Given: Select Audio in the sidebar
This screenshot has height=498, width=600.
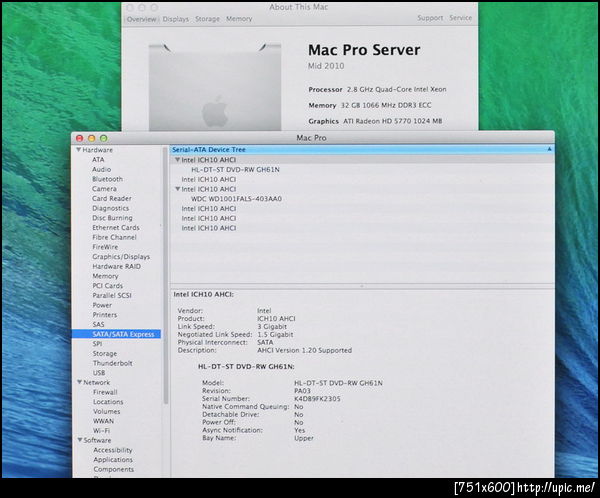Looking at the screenshot, I should [101, 169].
